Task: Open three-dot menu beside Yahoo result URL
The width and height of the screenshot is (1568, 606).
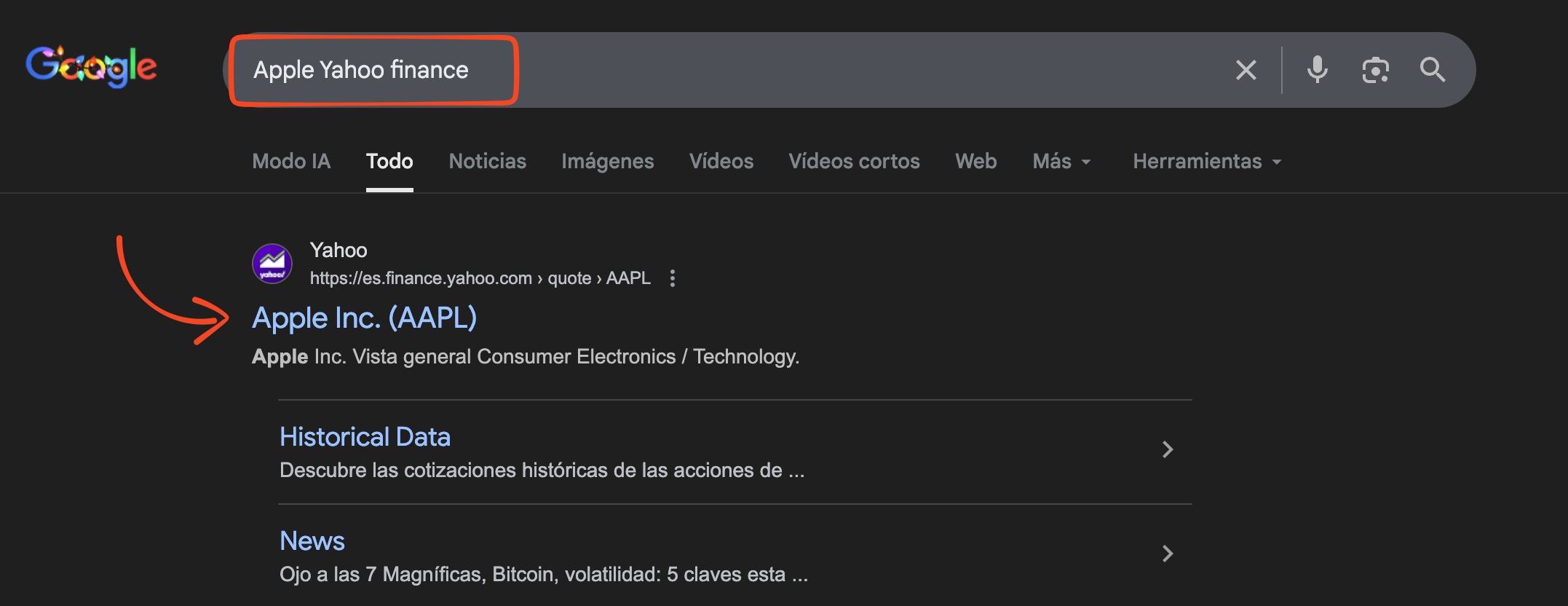Action: (x=673, y=278)
